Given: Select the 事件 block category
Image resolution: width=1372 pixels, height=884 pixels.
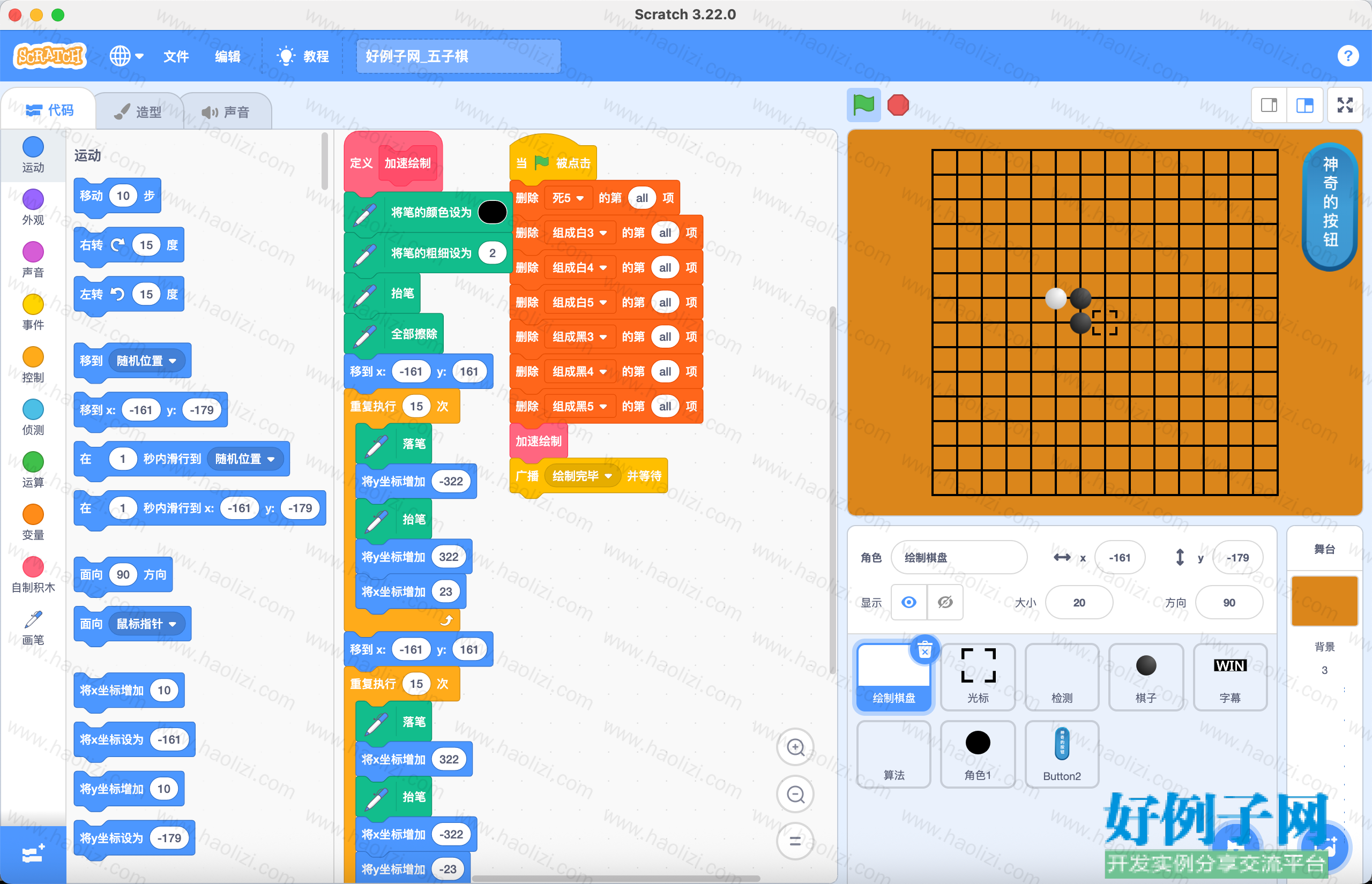Looking at the screenshot, I should (33, 312).
